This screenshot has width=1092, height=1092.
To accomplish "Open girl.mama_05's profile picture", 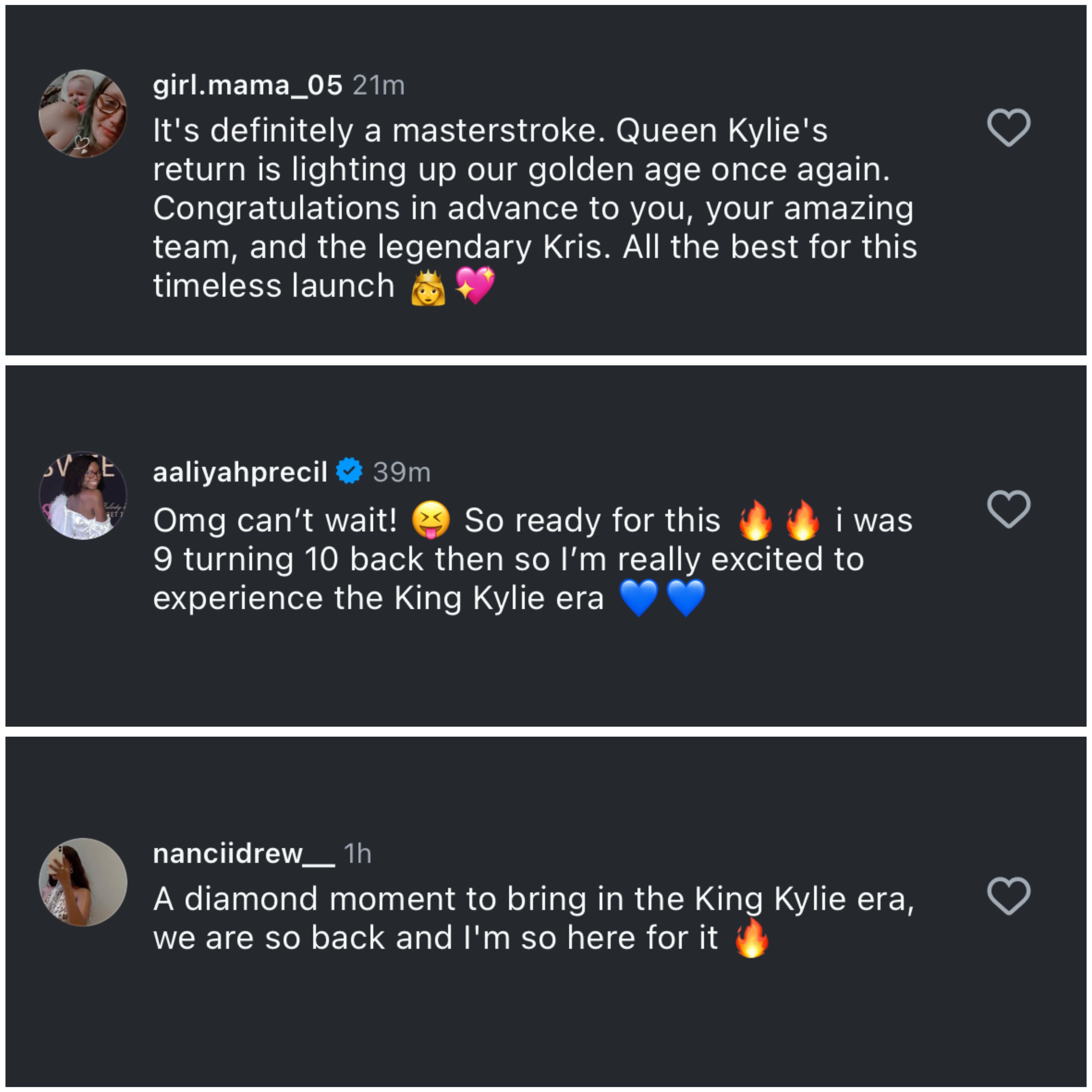I will click(83, 113).
